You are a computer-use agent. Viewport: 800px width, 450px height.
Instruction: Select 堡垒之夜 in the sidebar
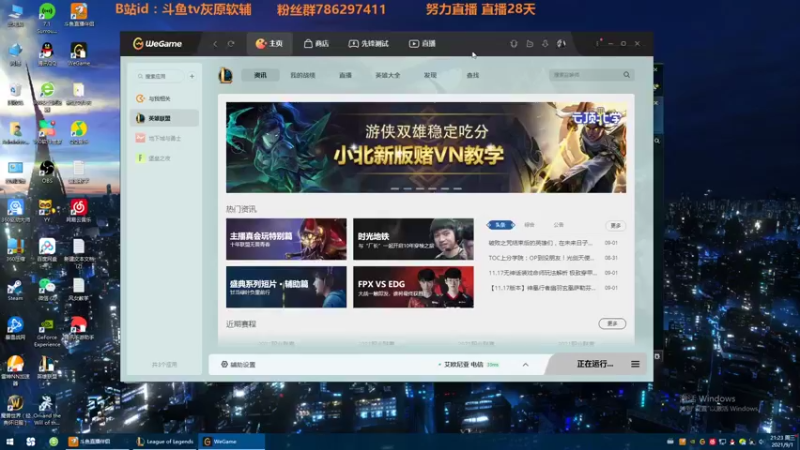[164, 158]
